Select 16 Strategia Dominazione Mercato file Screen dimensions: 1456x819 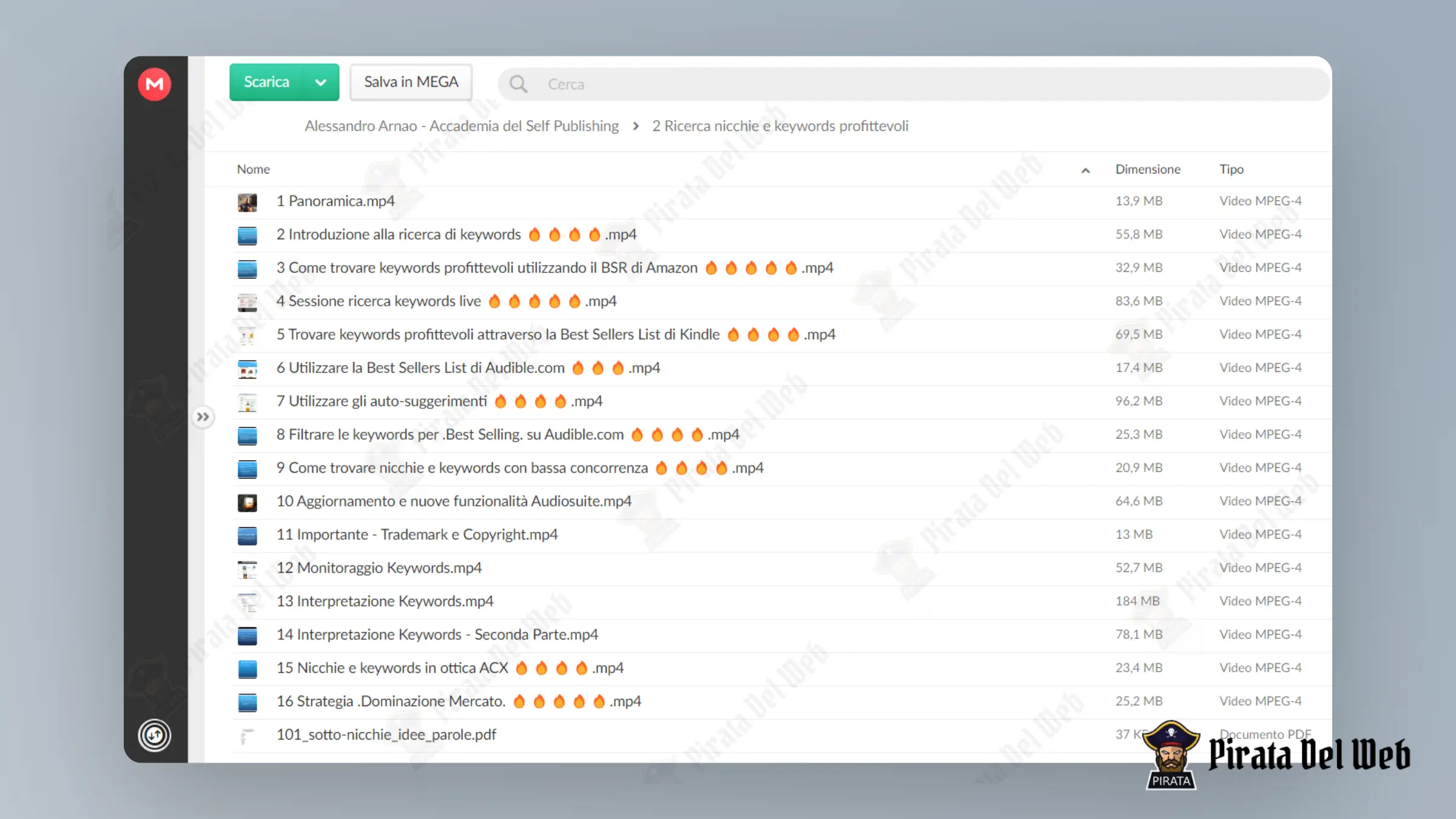(459, 701)
